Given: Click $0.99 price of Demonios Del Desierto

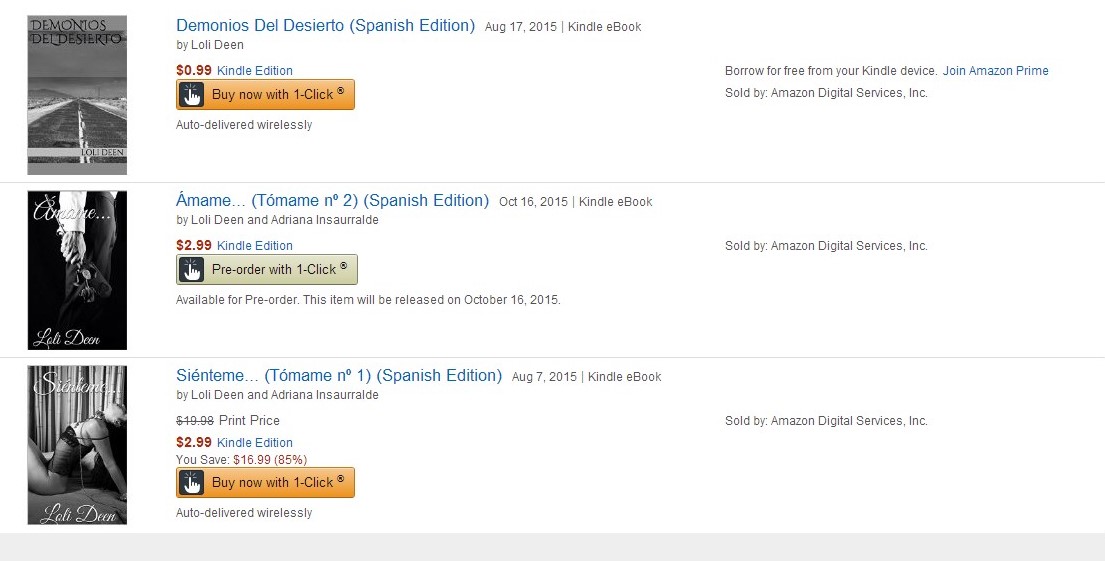Looking at the screenshot, I should click(194, 71).
